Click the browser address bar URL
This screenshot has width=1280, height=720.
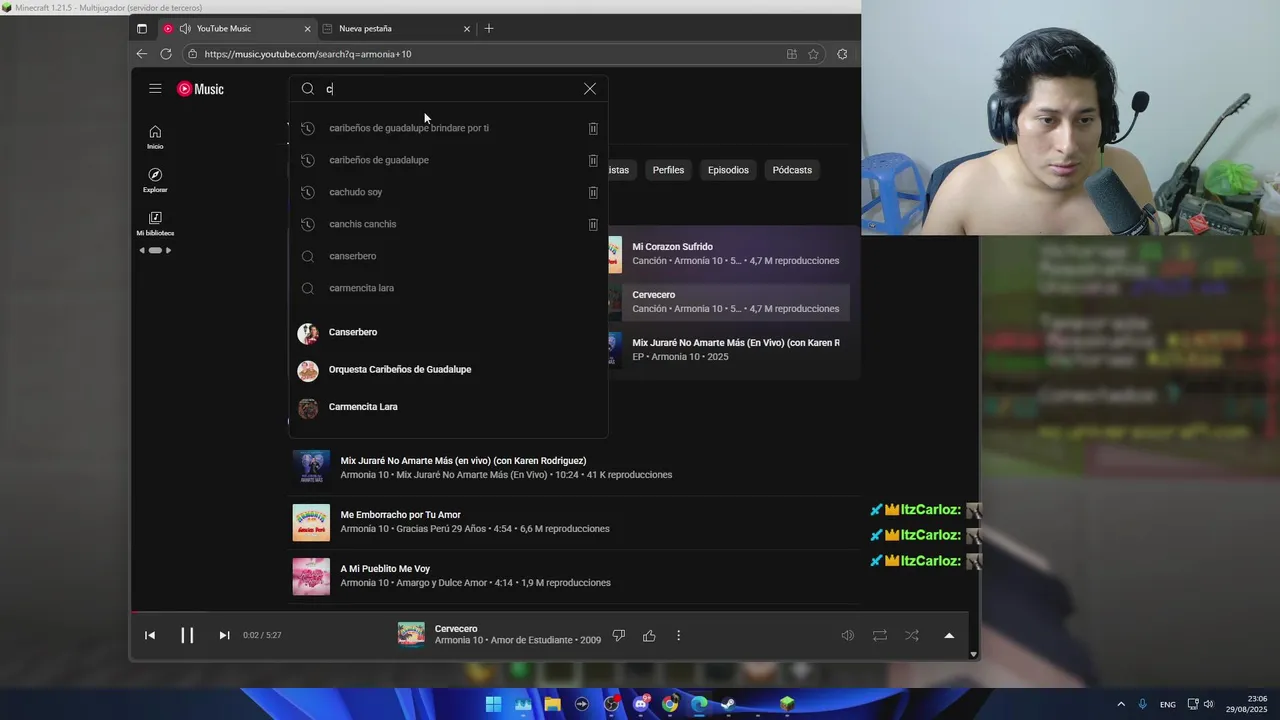pos(308,54)
